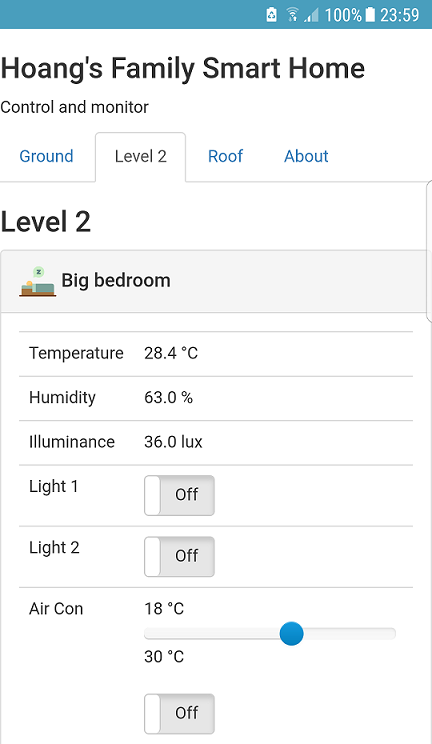Tap the 23:59 clock in status bar

click(x=400, y=15)
